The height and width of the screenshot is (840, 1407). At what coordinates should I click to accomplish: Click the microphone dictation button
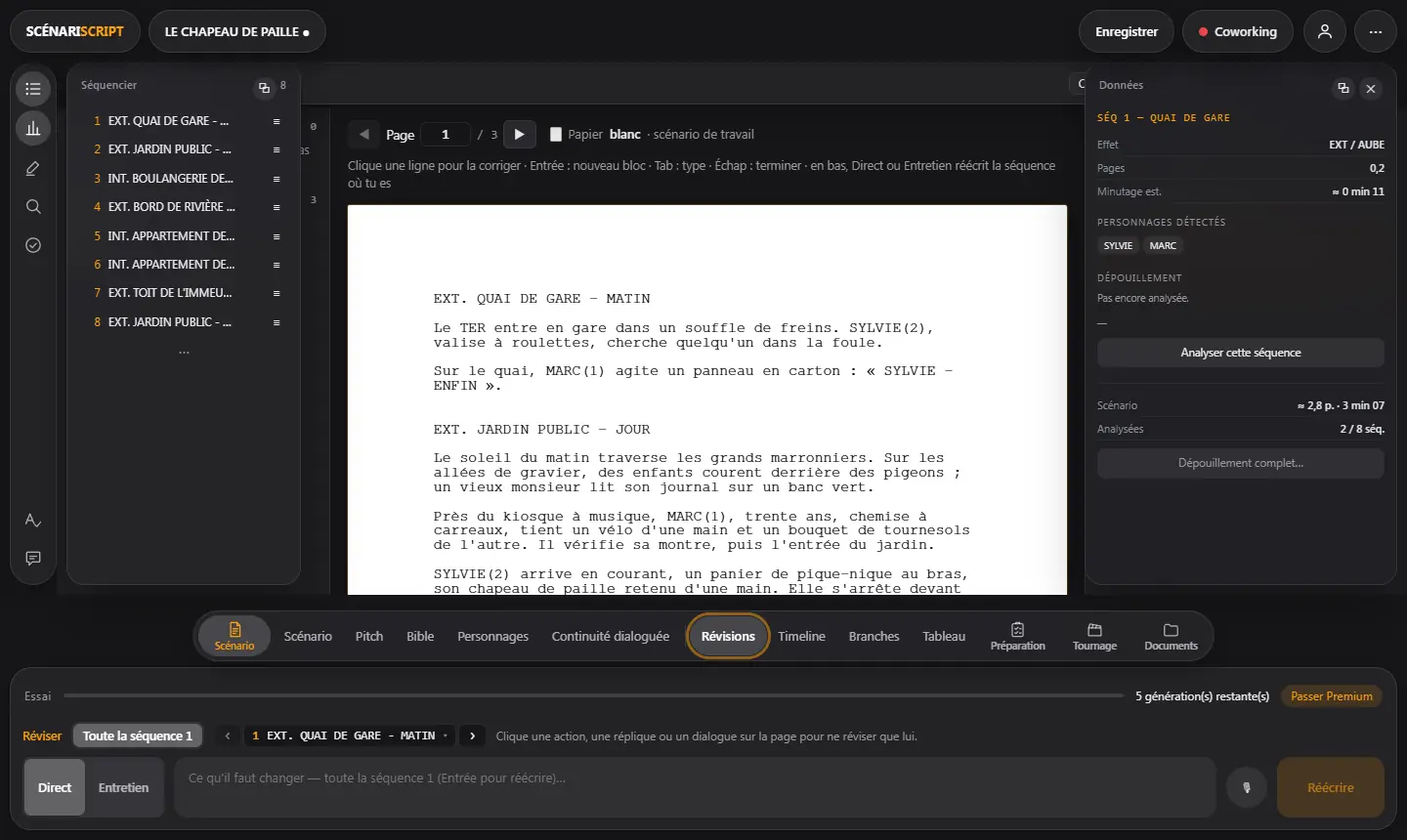[x=1247, y=787]
